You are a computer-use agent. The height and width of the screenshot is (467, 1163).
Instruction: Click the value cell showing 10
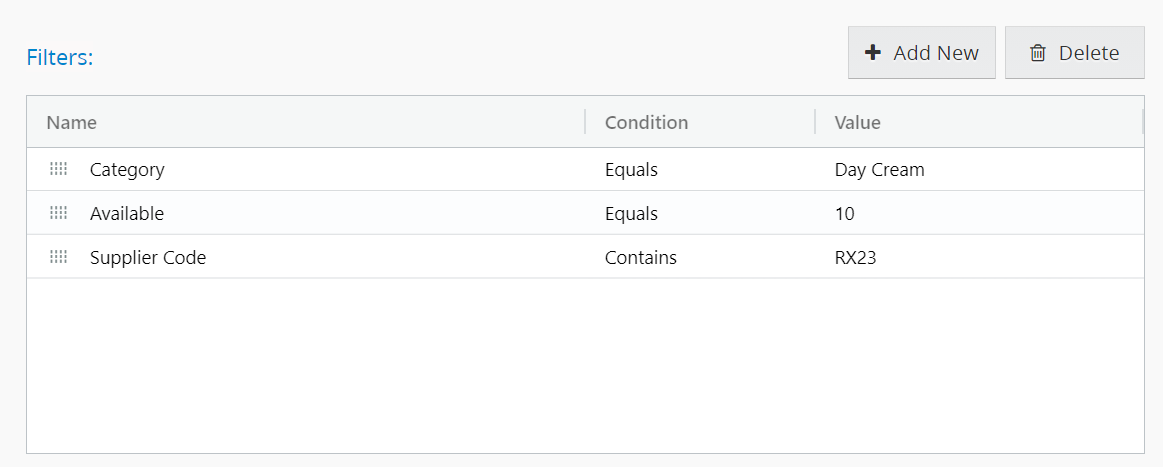[845, 214]
